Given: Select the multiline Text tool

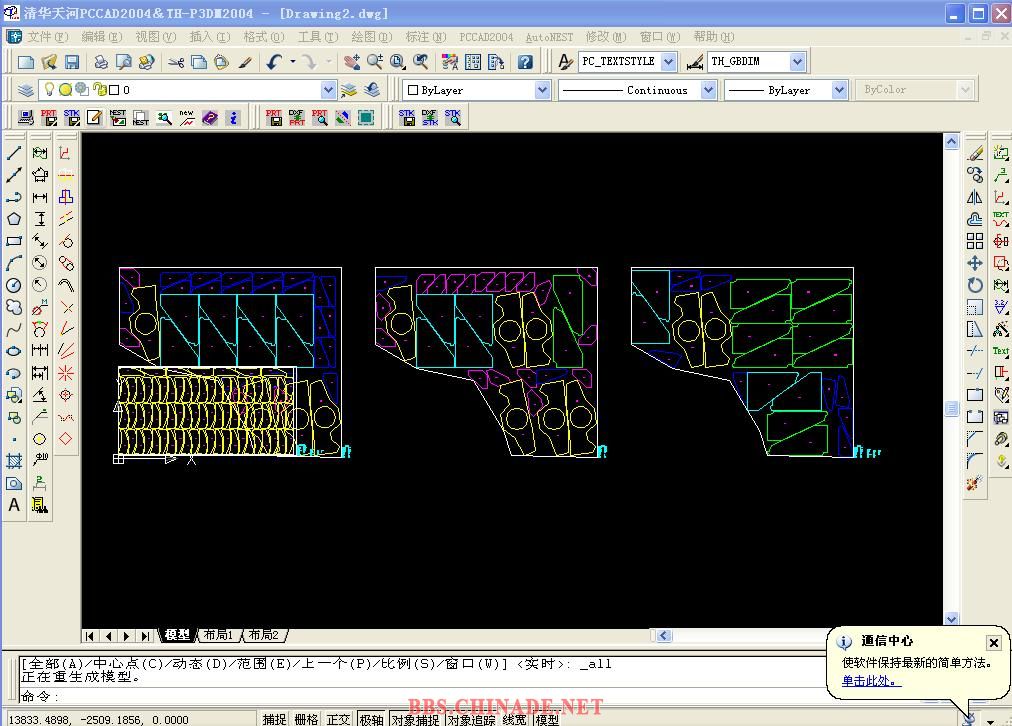Looking at the screenshot, I should (x=14, y=505).
